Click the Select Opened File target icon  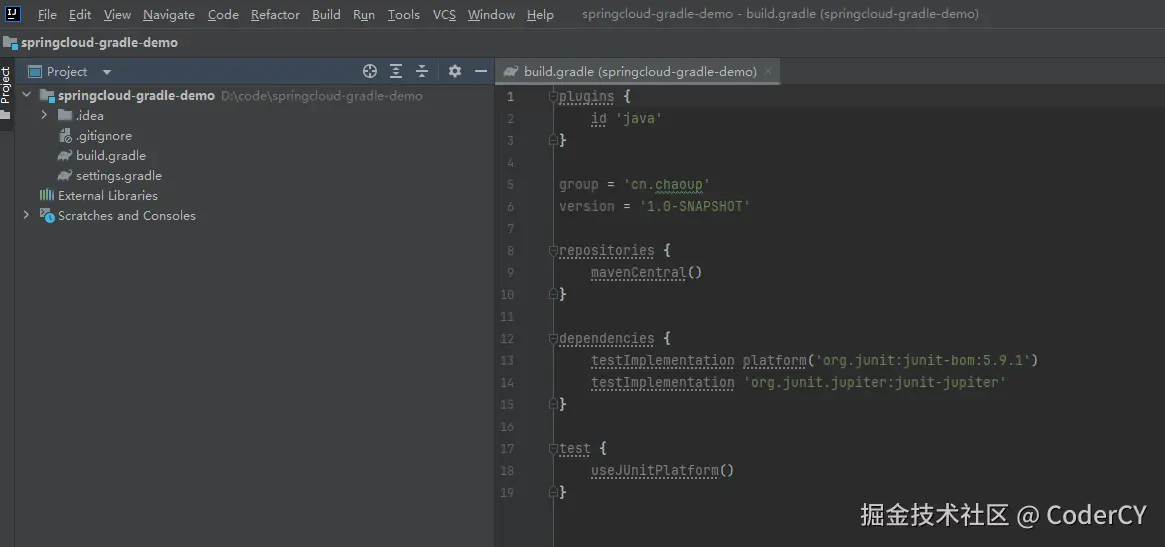tap(369, 71)
